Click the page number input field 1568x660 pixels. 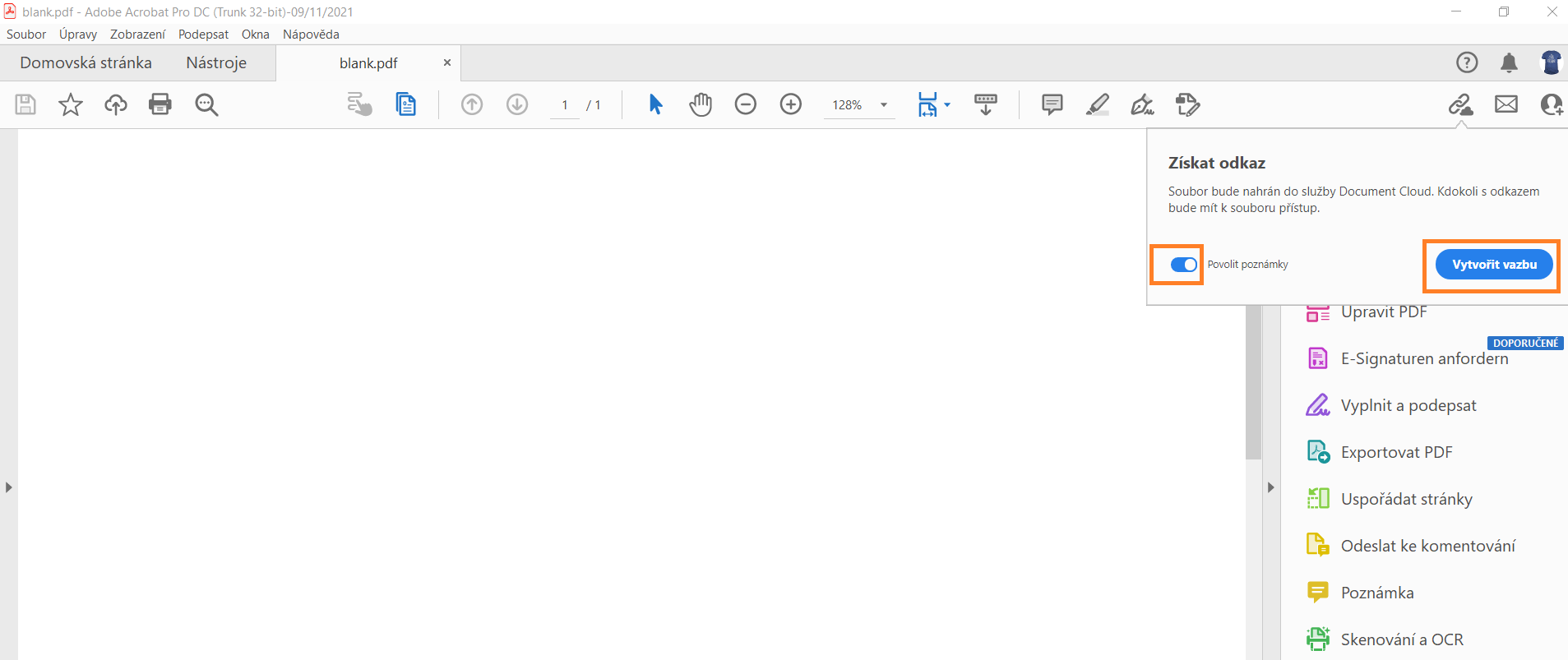tap(565, 105)
